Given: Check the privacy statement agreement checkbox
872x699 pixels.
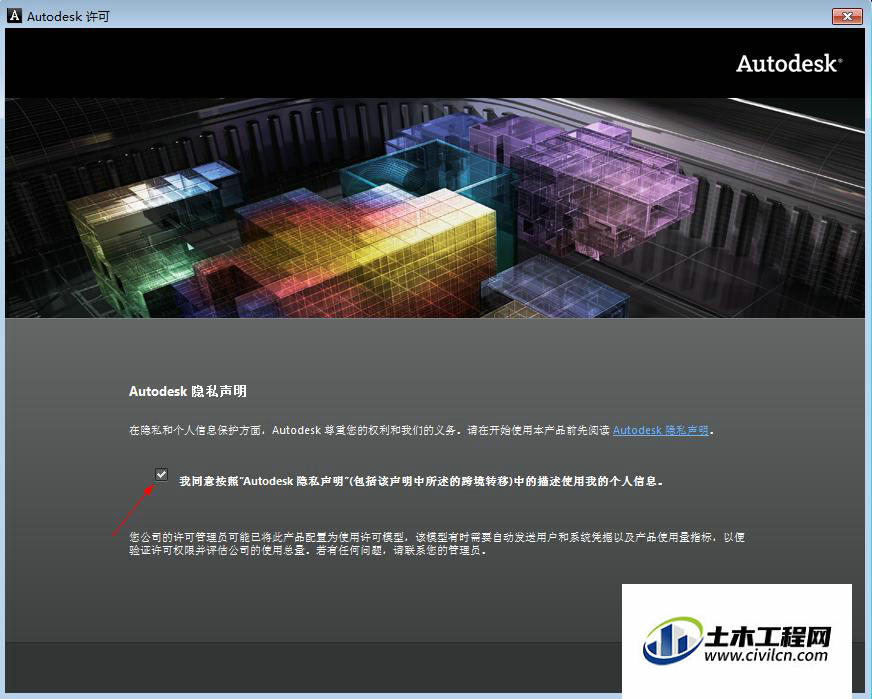Looking at the screenshot, I should [x=161, y=474].
